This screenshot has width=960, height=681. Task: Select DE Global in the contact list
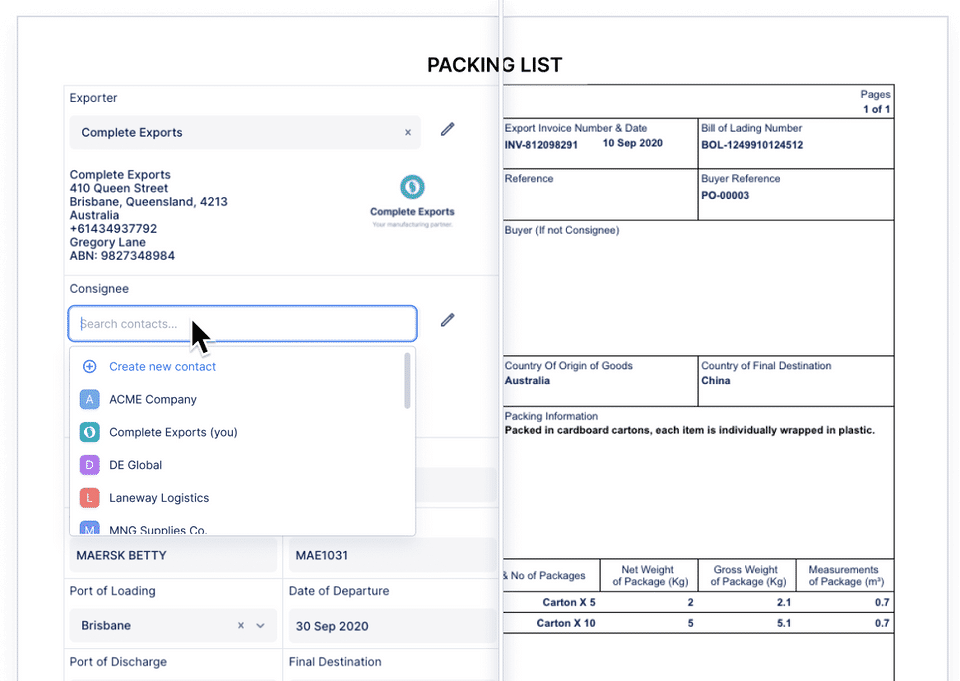135,465
